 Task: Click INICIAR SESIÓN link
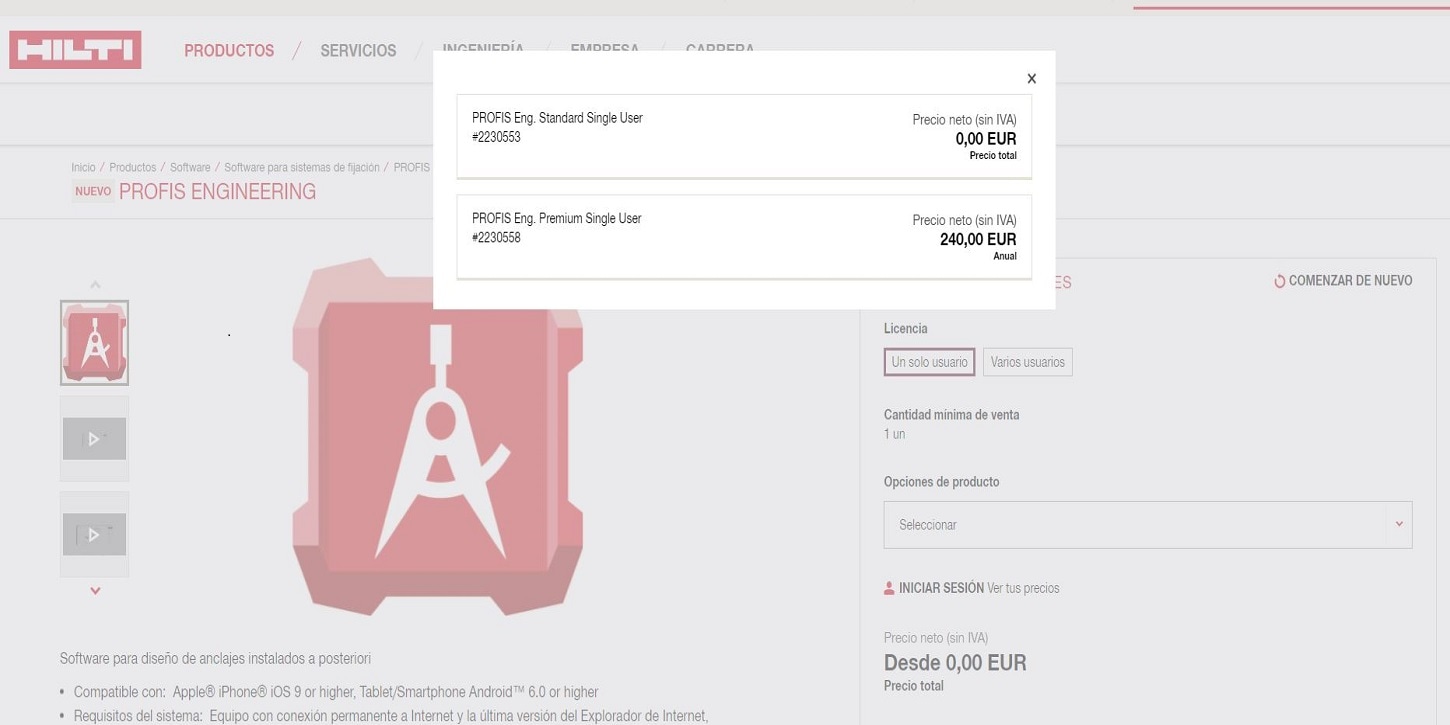pos(941,588)
